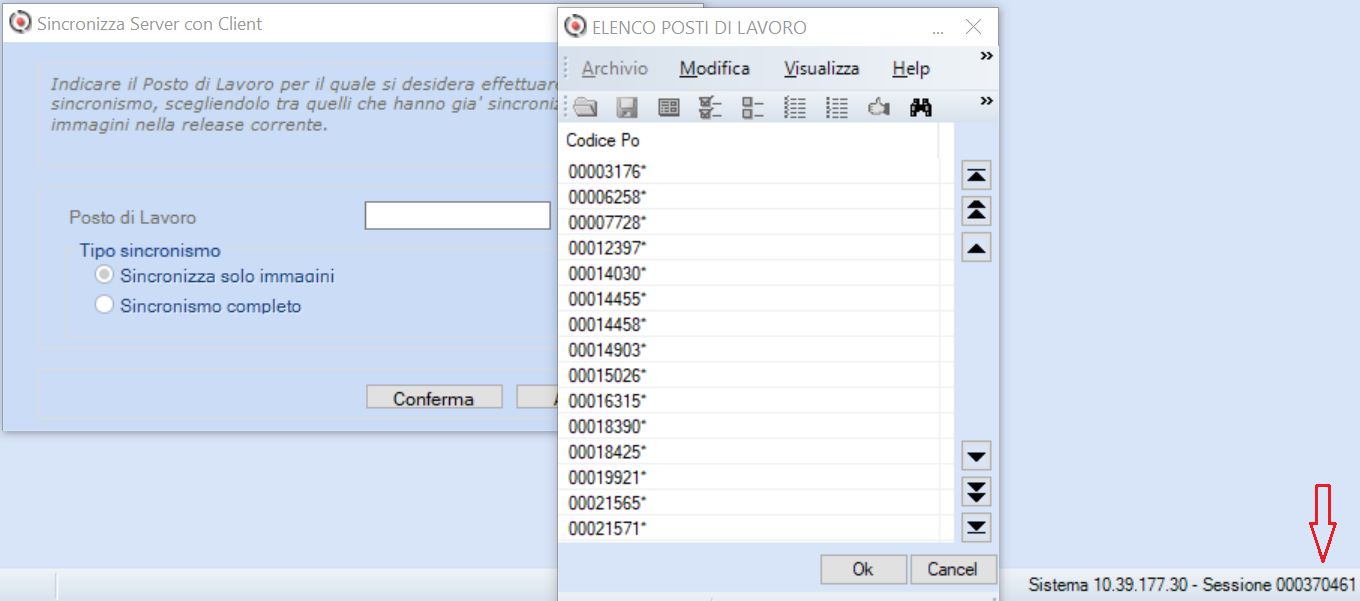This screenshot has width=1360, height=601.
Task: Click the single down arrow button
Action: (976, 457)
